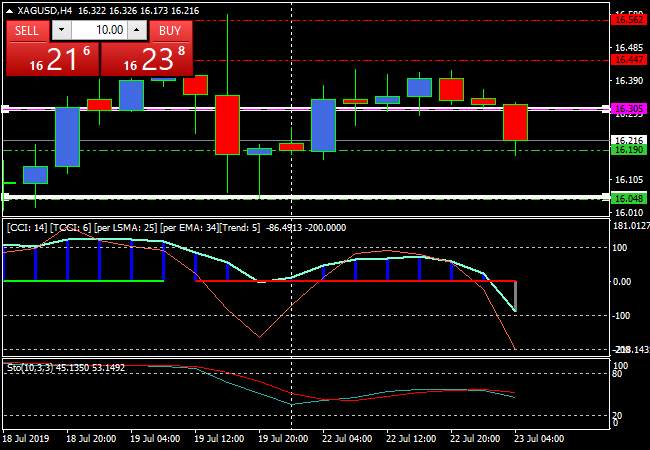Click the gray CCI histogram bar

coord(515,295)
